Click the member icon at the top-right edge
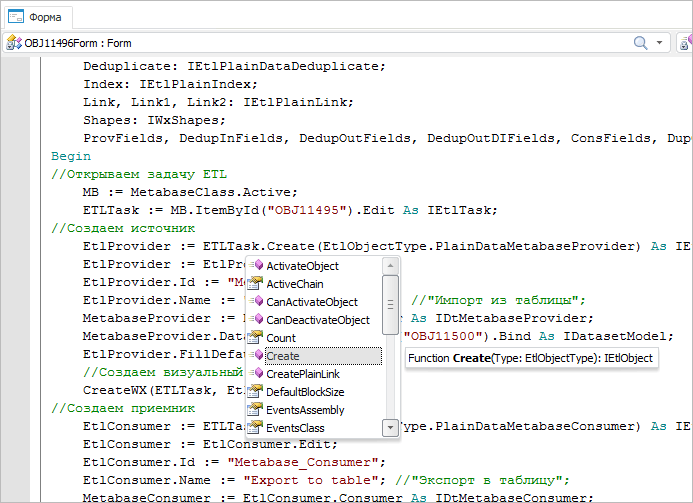The height and width of the screenshot is (503, 693). point(686,43)
